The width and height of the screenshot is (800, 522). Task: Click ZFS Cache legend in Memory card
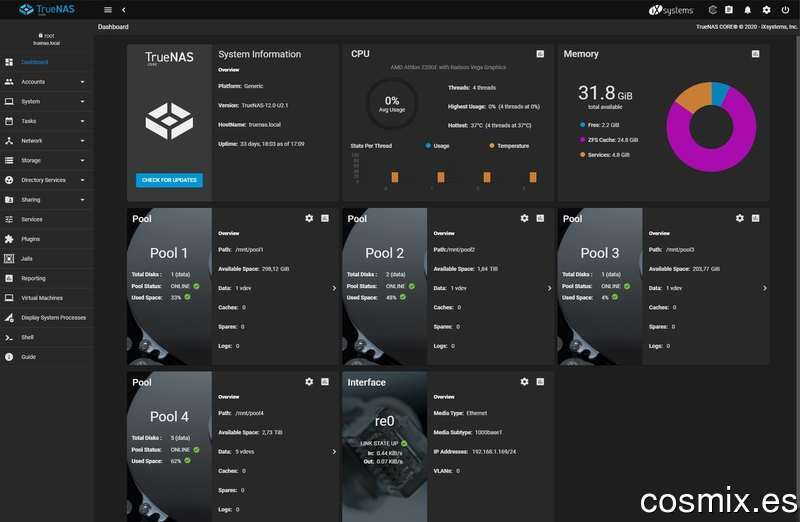coord(609,140)
